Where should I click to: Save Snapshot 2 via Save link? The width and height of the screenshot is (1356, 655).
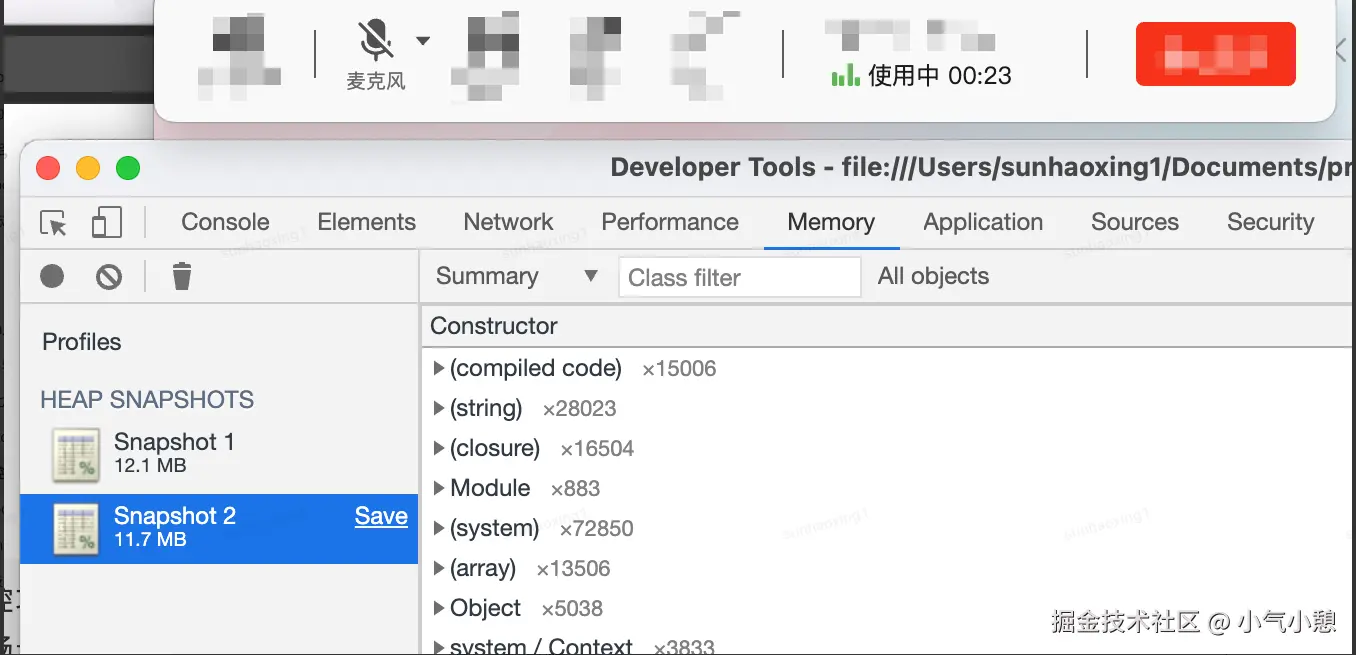tap(381, 516)
